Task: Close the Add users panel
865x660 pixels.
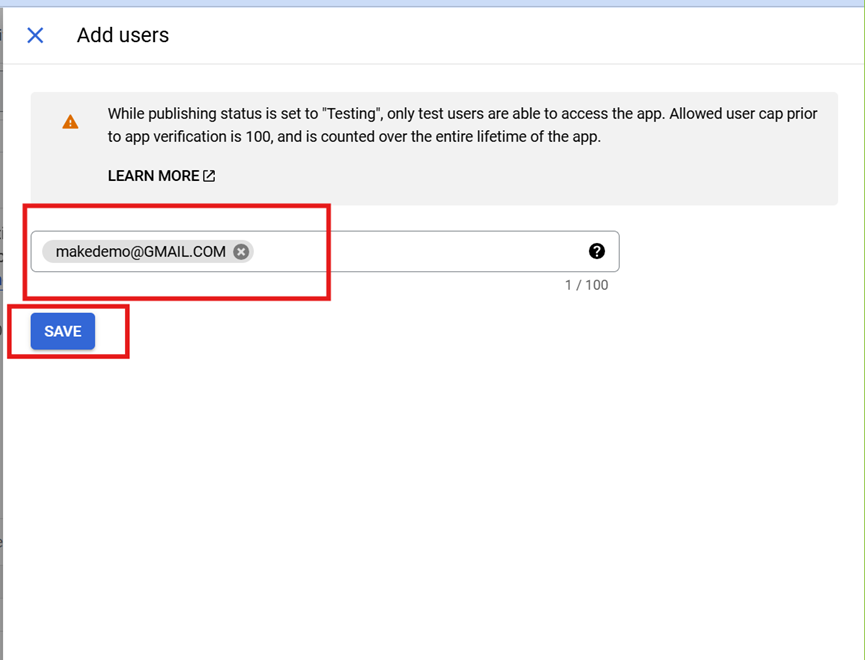Action: pyautogui.click(x=35, y=36)
